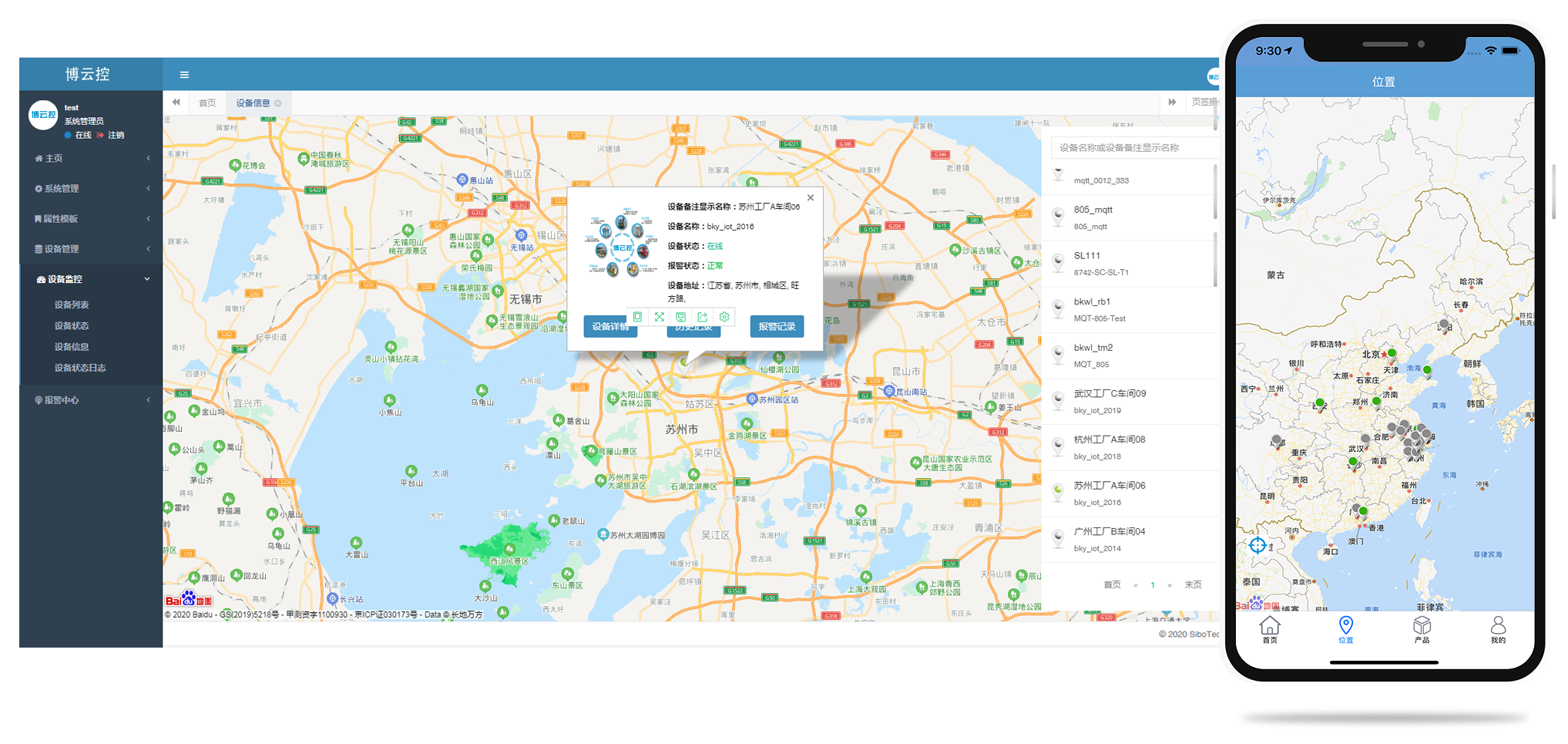The height and width of the screenshot is (744, 1568).
Task: Select 武汉工厂C车间09 device in list
Action: (x=1129, y=401)
